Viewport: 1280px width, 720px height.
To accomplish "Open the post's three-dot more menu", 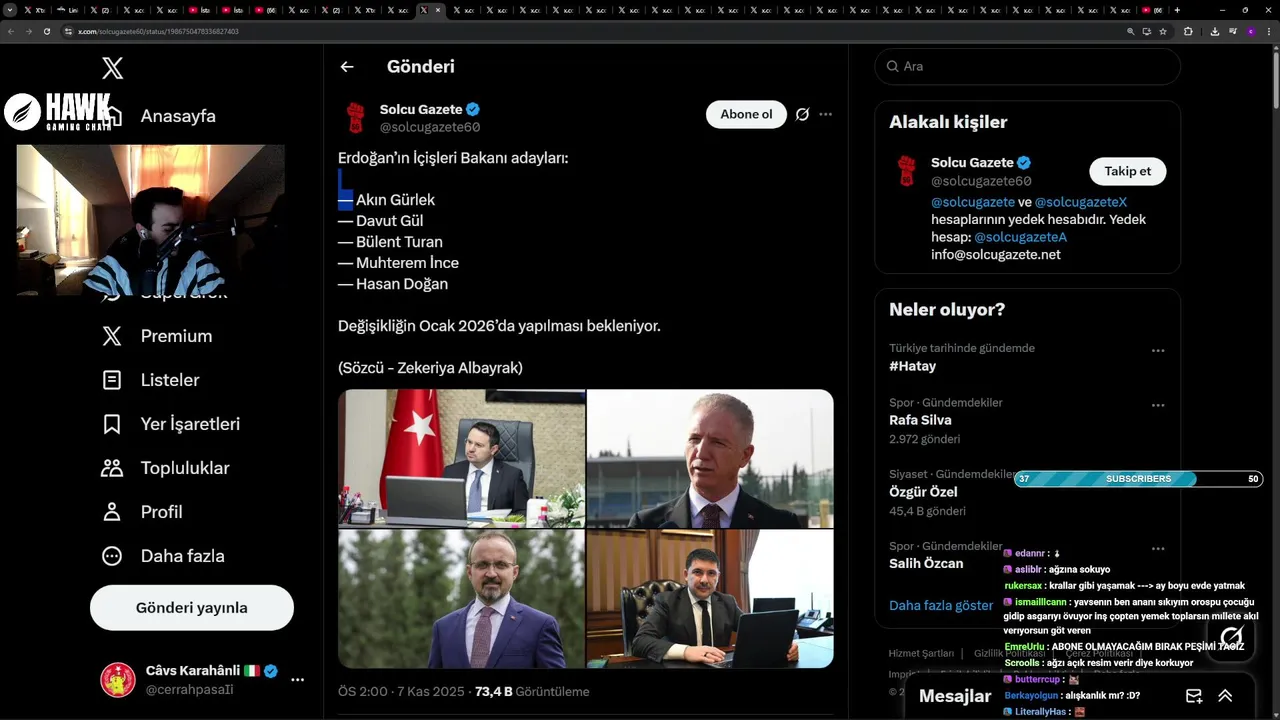I will [x=825, y=114].
